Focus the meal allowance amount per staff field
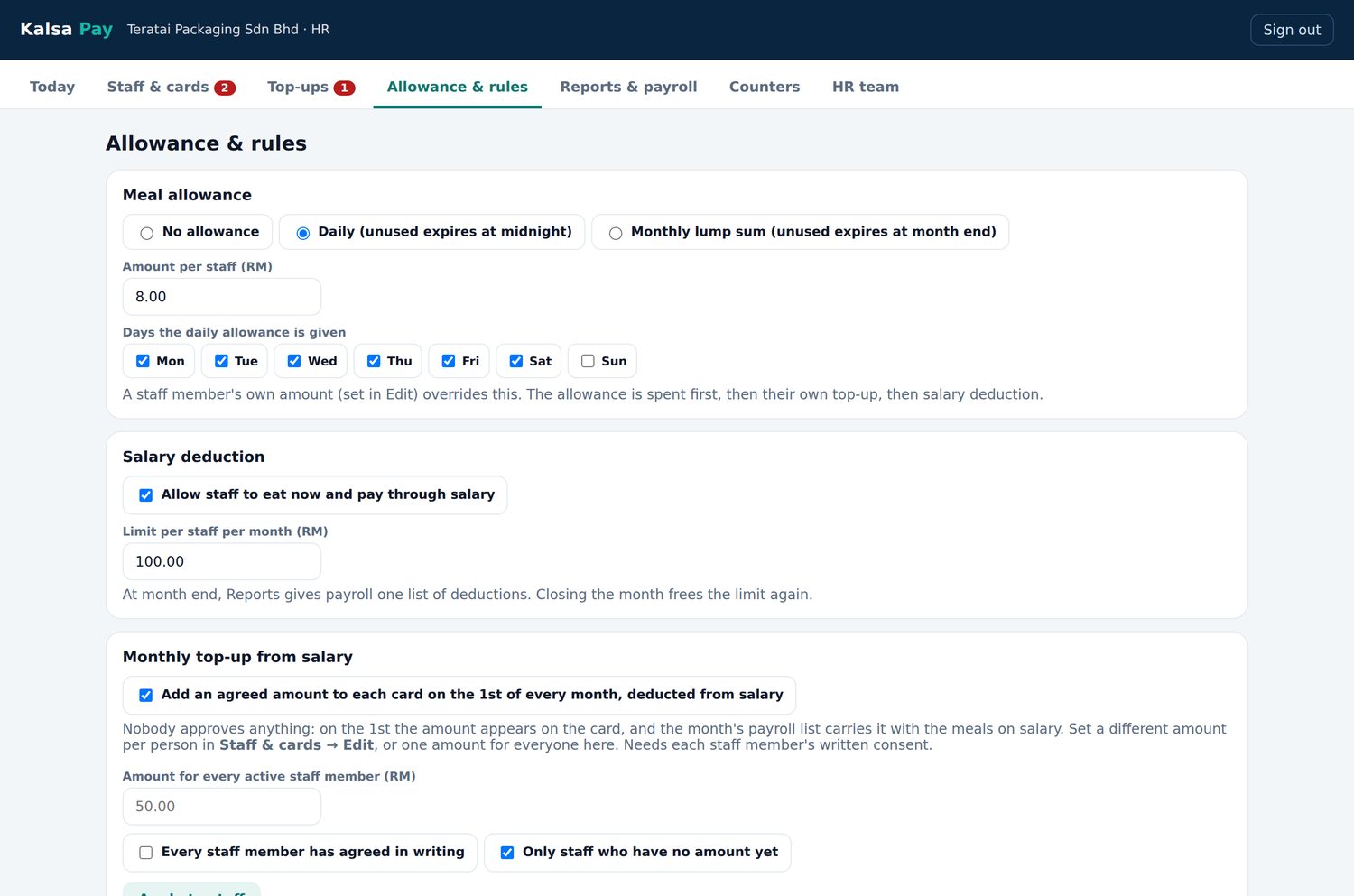Viewport: 1354px width, 896px height. coord(222,297)
